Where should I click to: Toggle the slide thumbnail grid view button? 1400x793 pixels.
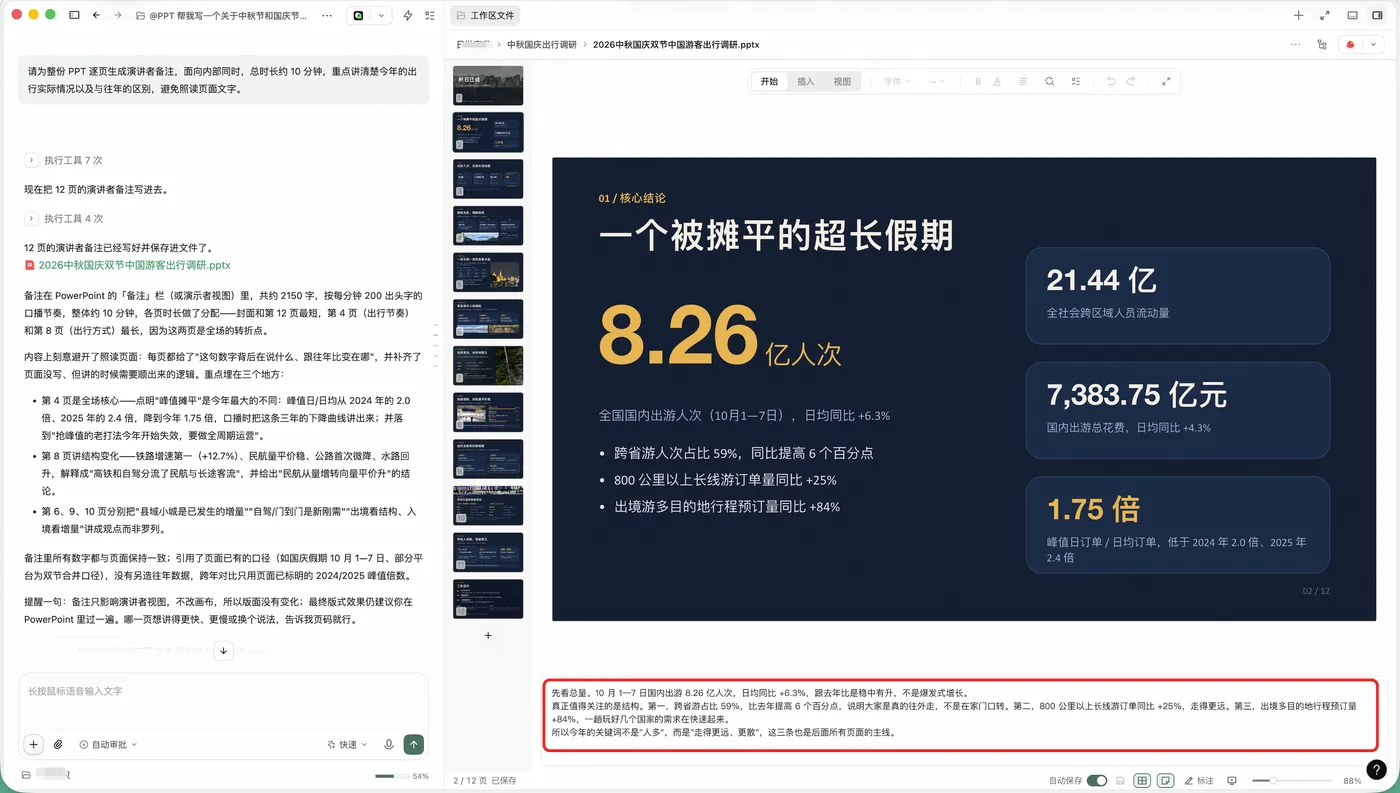click(1142, 780)
